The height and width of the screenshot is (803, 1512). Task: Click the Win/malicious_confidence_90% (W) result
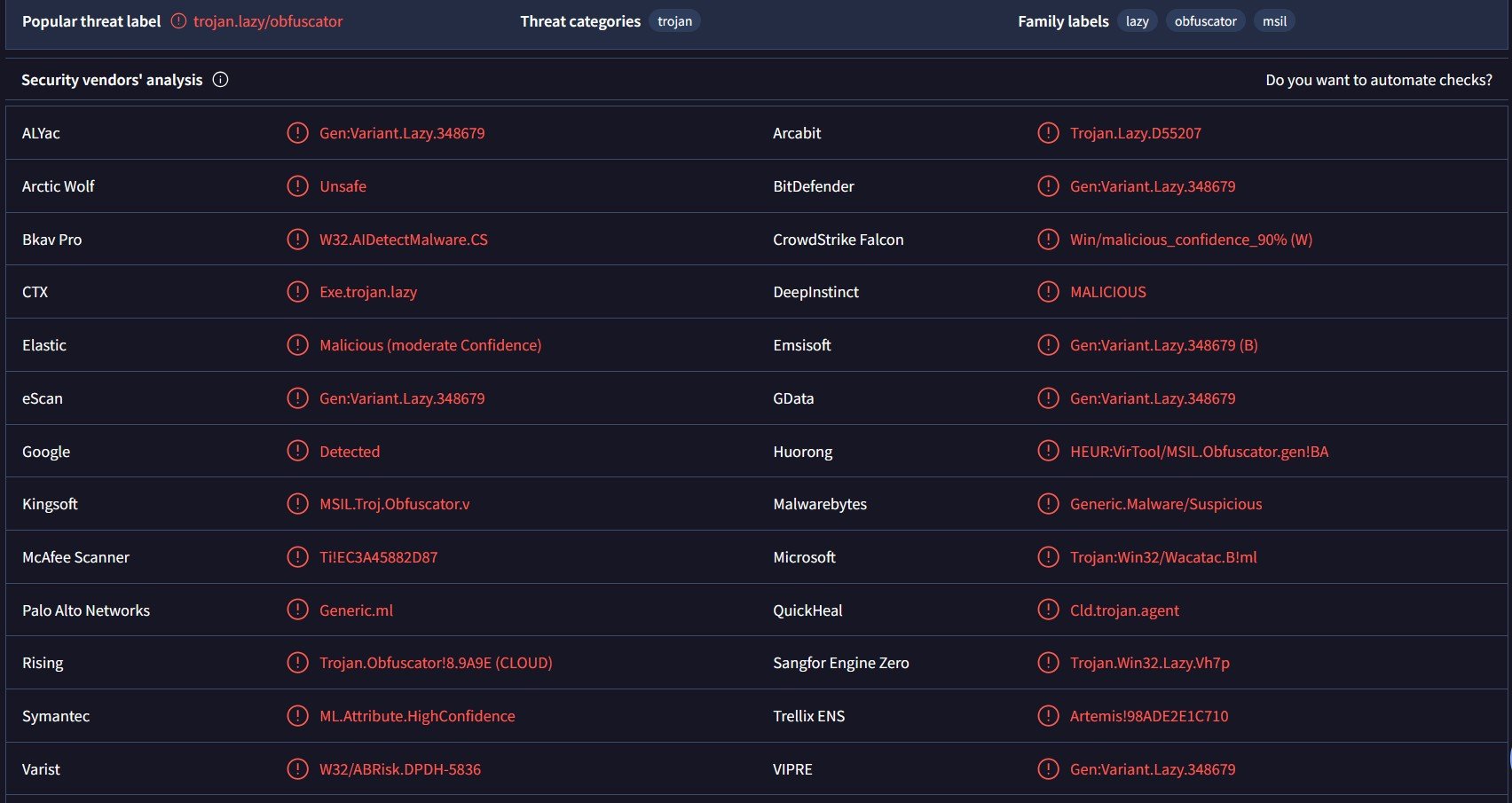coord(1191,240)
